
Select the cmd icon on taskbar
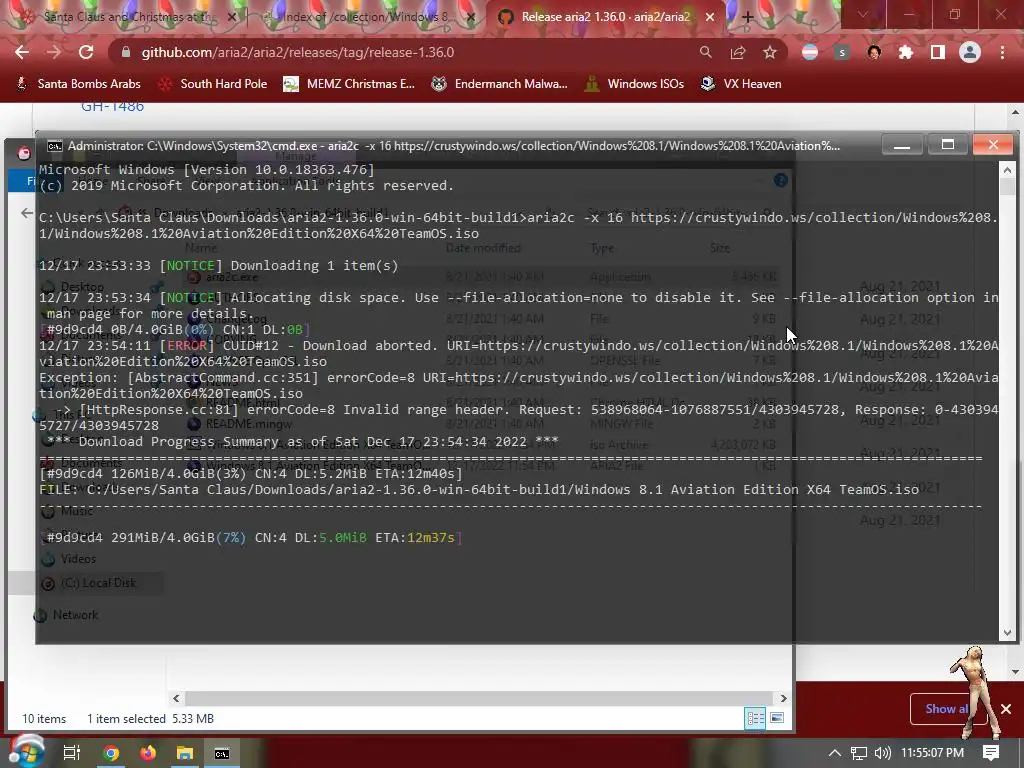click(222, 753)
